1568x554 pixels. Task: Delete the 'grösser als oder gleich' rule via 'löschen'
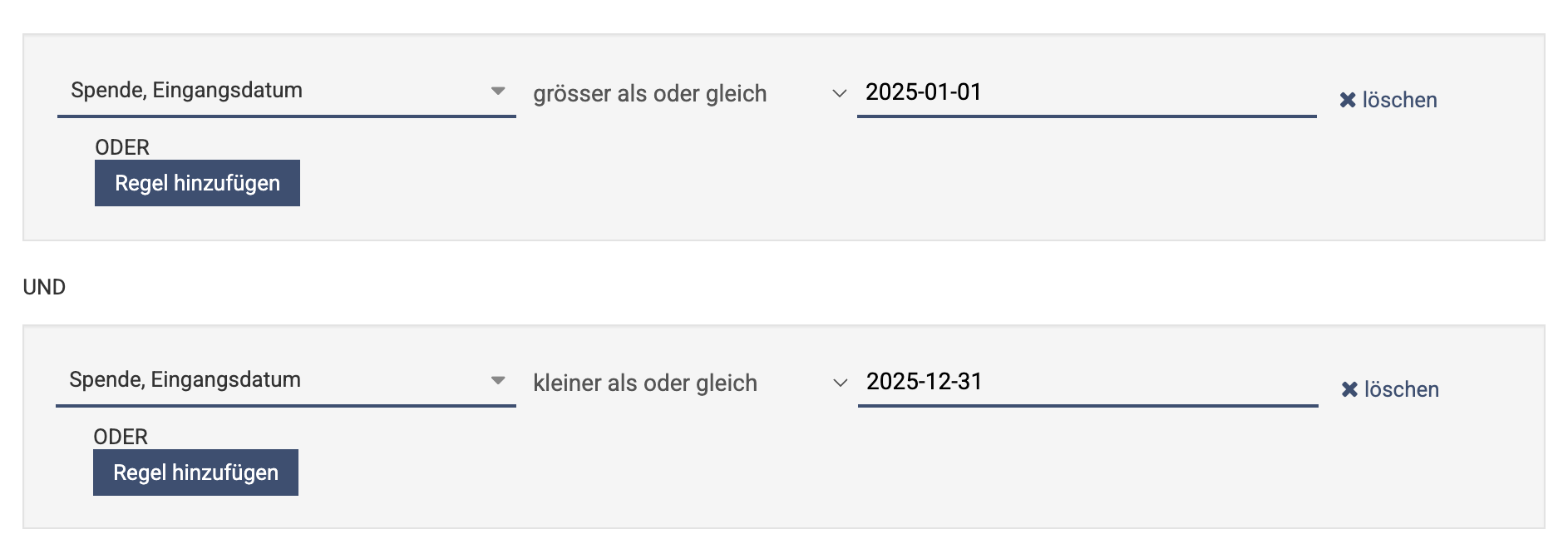pyautogui.click(x=1399, y=100)
